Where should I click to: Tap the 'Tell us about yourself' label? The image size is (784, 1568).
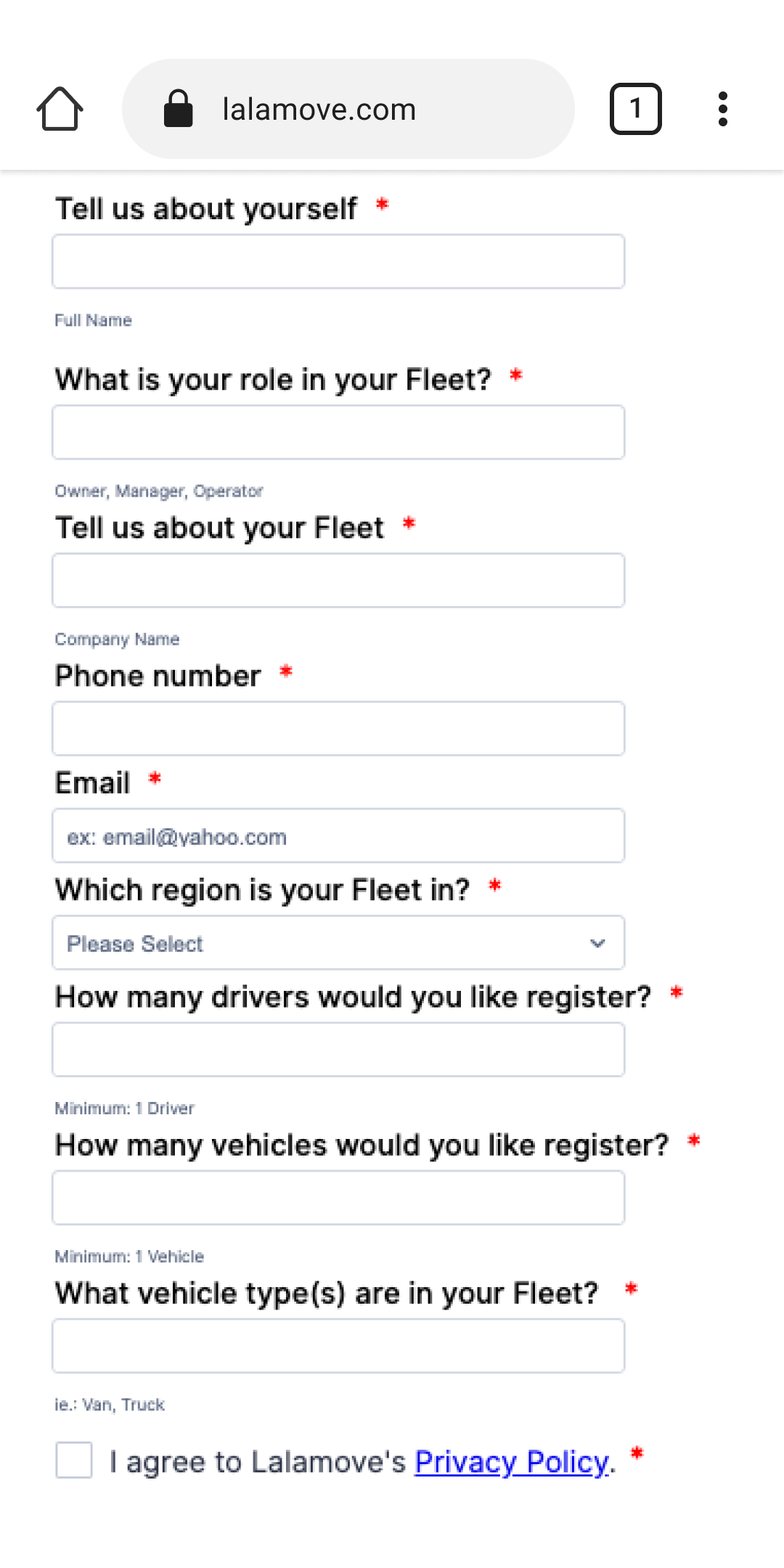(x=206, y=209)
